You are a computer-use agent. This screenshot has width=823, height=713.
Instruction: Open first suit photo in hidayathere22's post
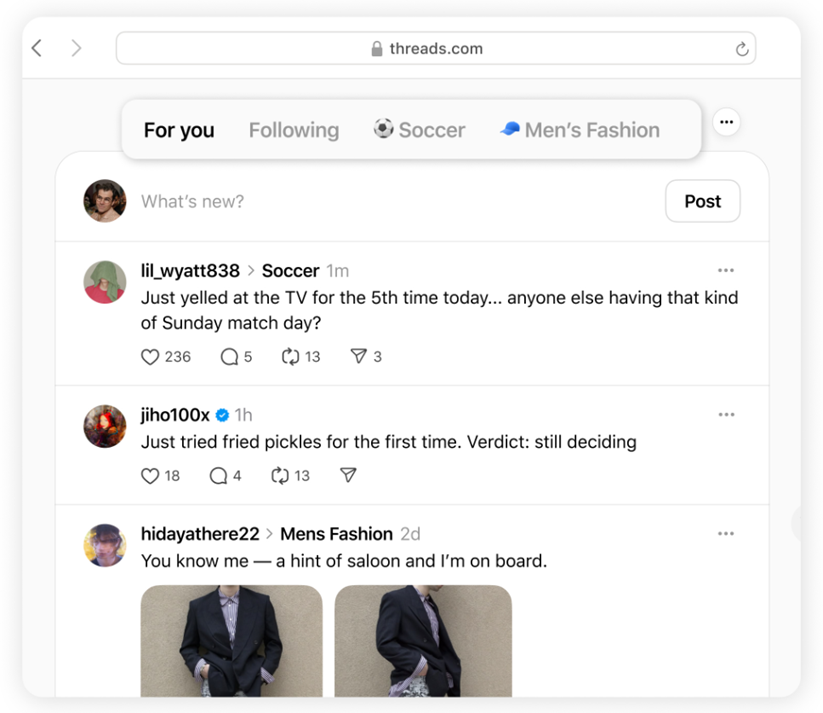click(231, 640)
